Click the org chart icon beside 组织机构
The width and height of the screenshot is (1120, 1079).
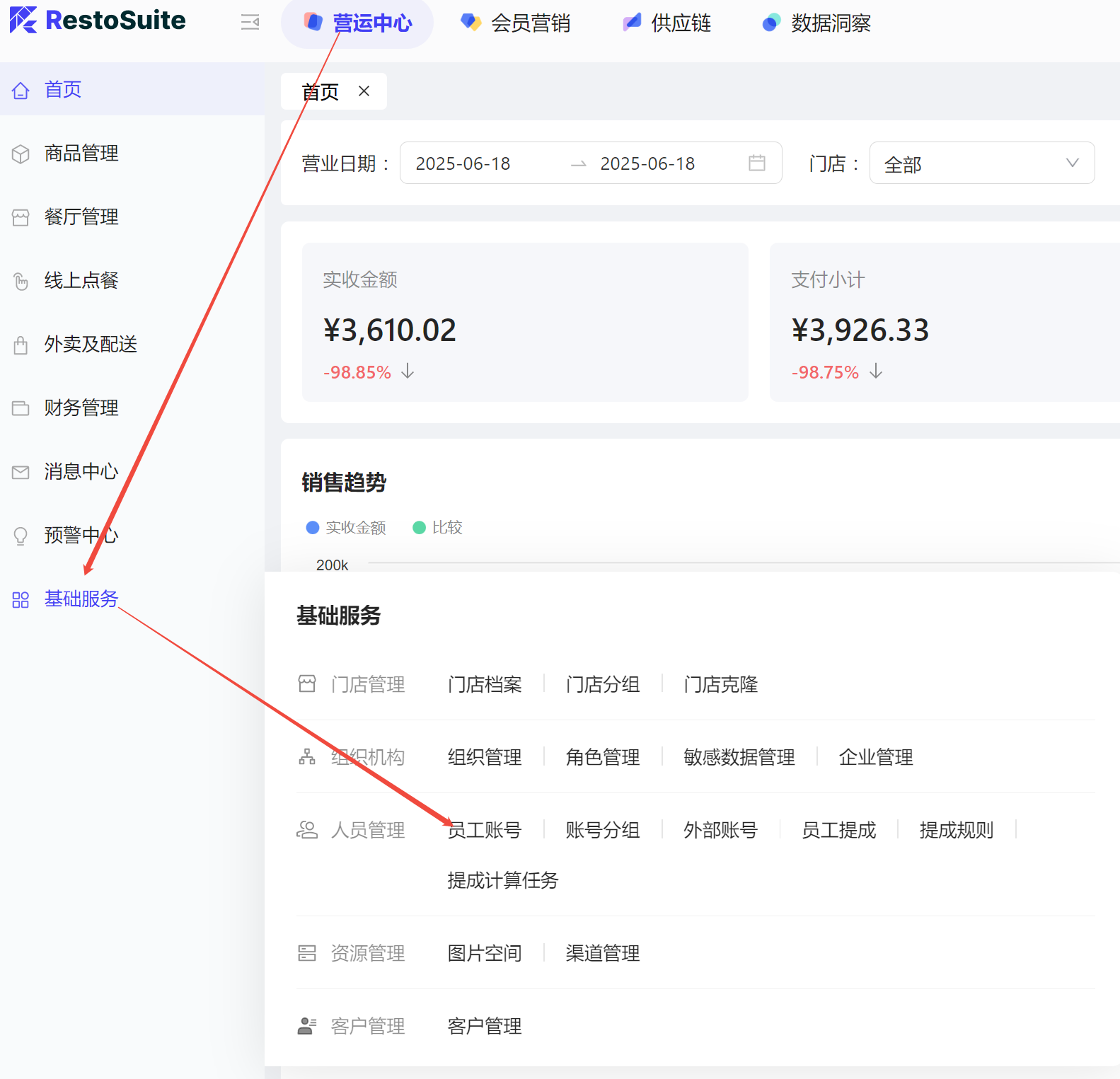[307, 756]
